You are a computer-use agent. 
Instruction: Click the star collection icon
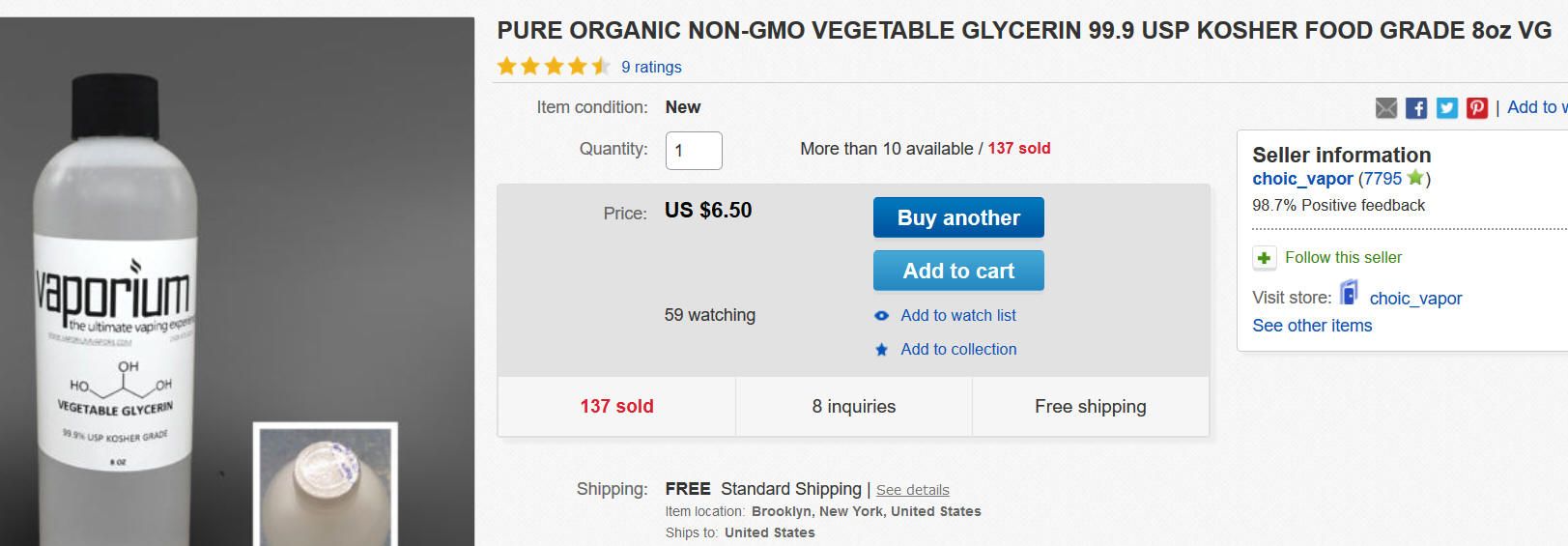tap(881, 350)
